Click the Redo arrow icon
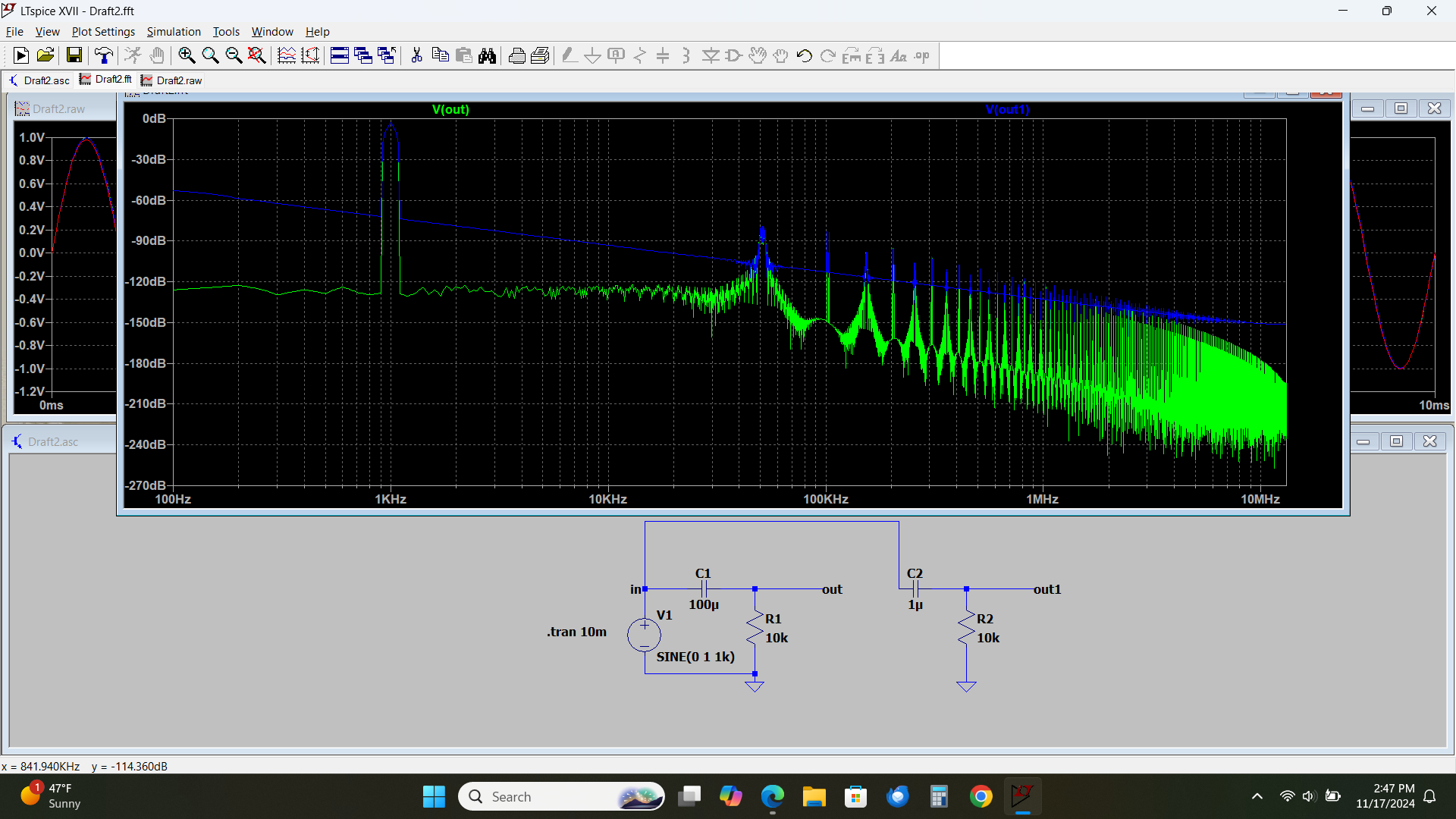The width and height of the screenshot is (1456, 819). pos(828,55)
